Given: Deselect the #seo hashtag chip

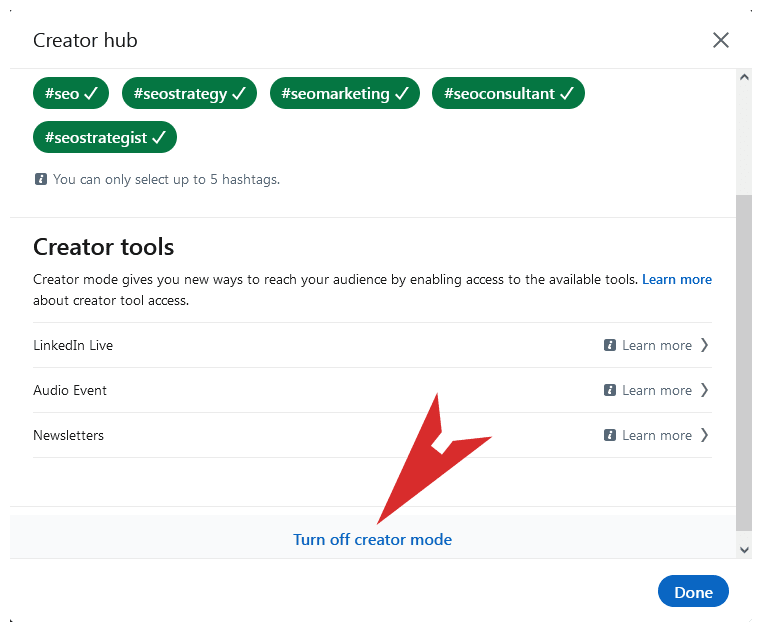Looking at the screenshot, I should pos(71,93).
